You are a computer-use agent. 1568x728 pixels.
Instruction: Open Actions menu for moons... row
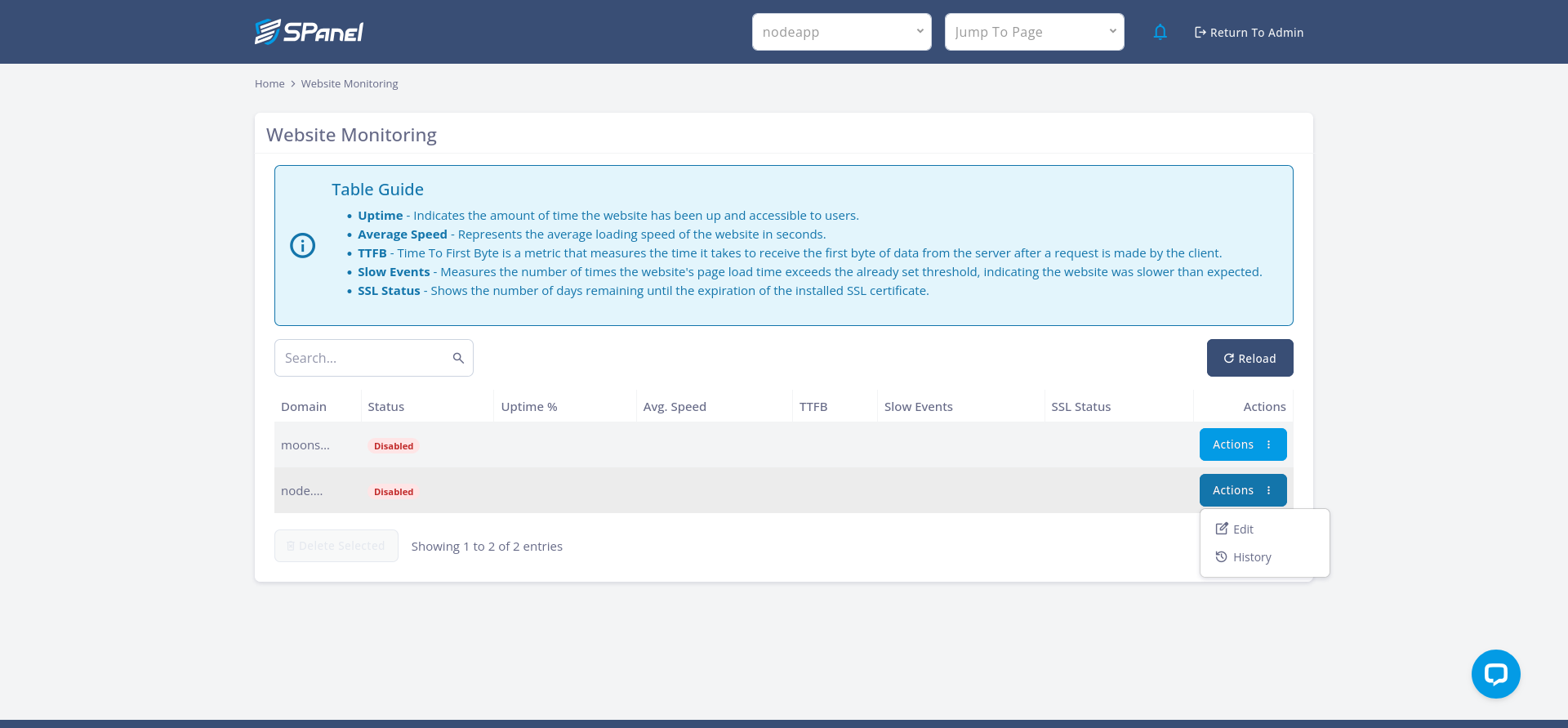(1243, 444)
